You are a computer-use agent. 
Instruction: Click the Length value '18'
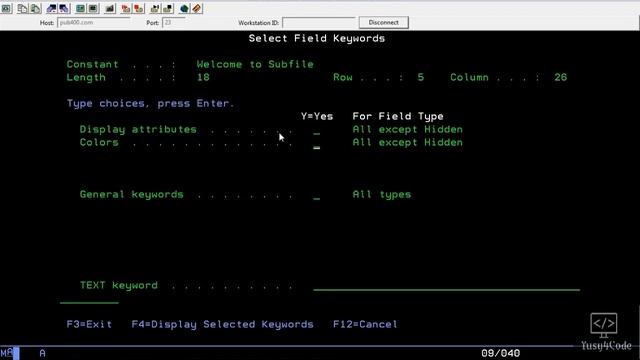[x=203, y=78]
